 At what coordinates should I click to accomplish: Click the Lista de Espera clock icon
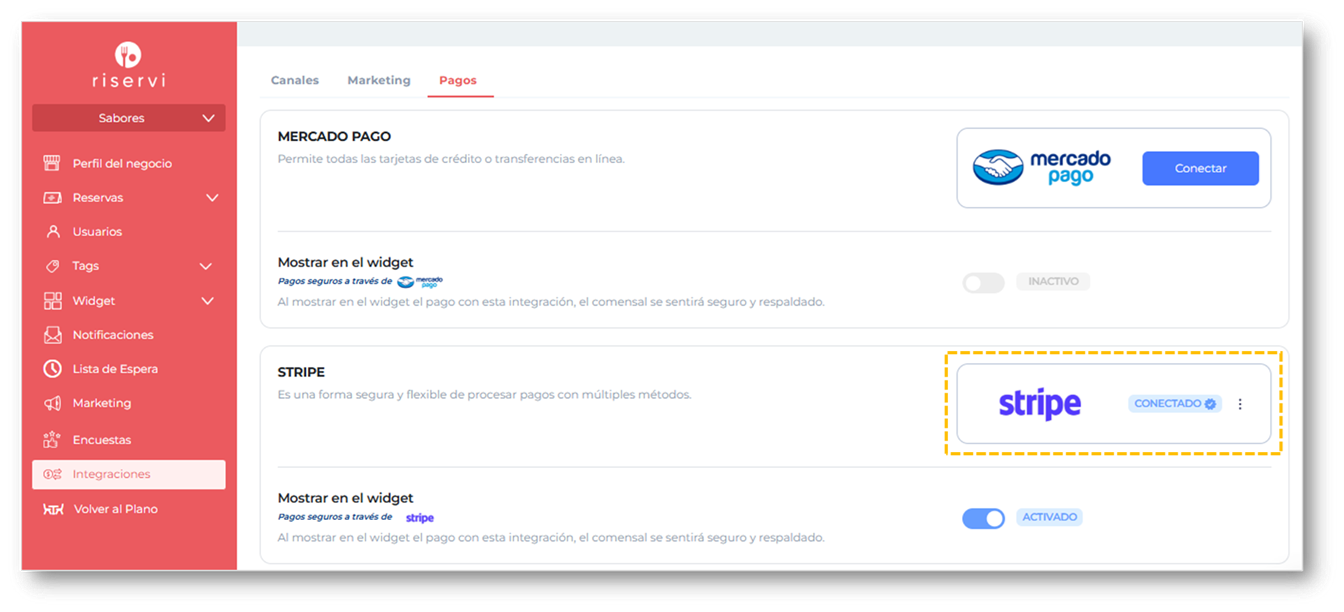click(x=53, y=369)
